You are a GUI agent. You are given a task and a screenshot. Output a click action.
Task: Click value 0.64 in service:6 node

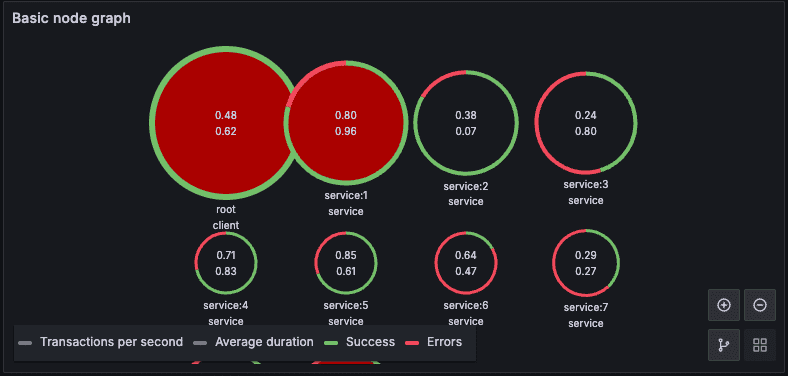click(466, 255)
